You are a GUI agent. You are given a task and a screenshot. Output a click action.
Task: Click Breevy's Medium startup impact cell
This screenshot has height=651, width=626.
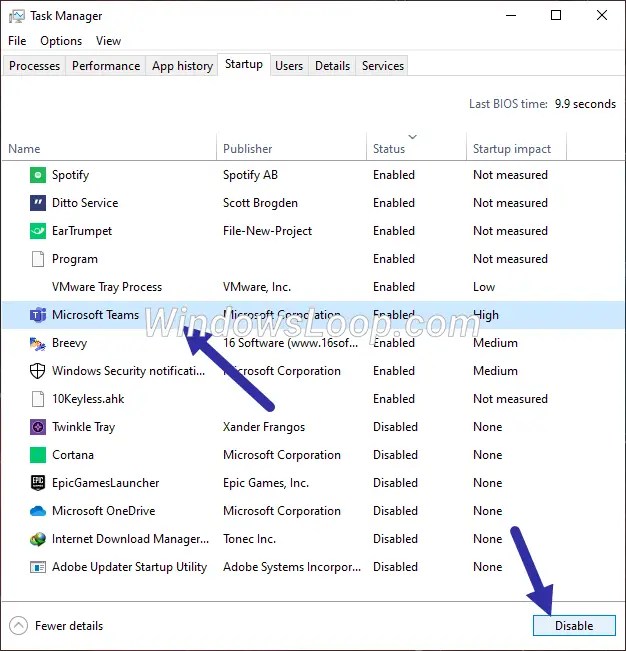(x=495, y=343)
